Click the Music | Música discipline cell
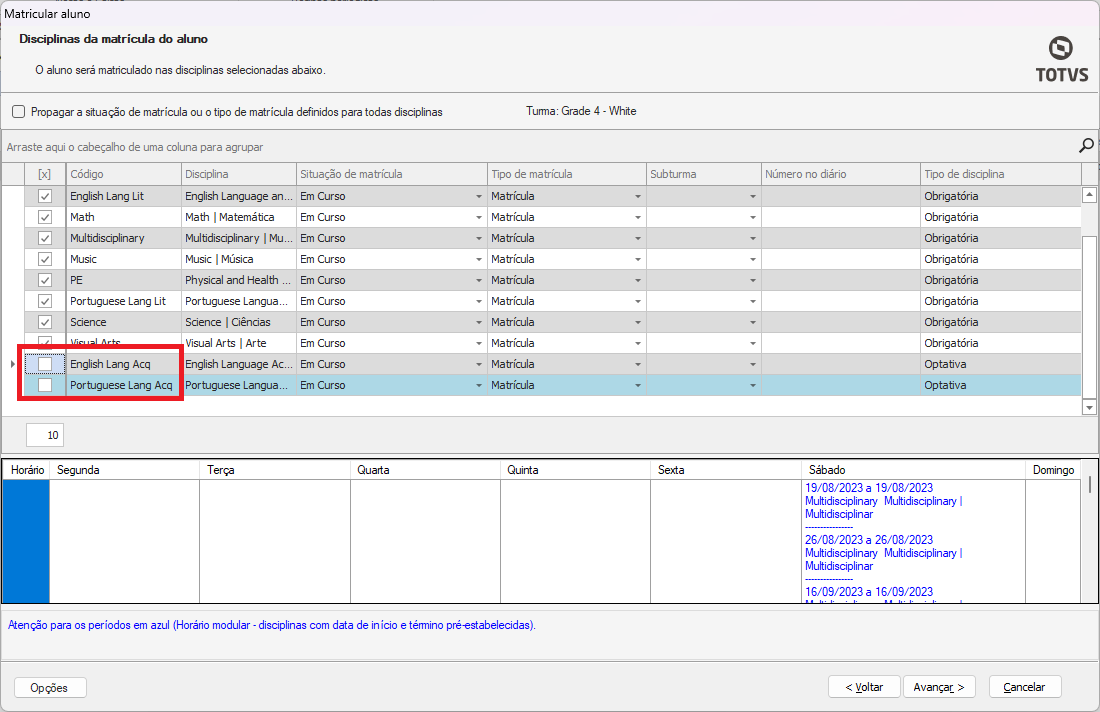 click(239, 260)
